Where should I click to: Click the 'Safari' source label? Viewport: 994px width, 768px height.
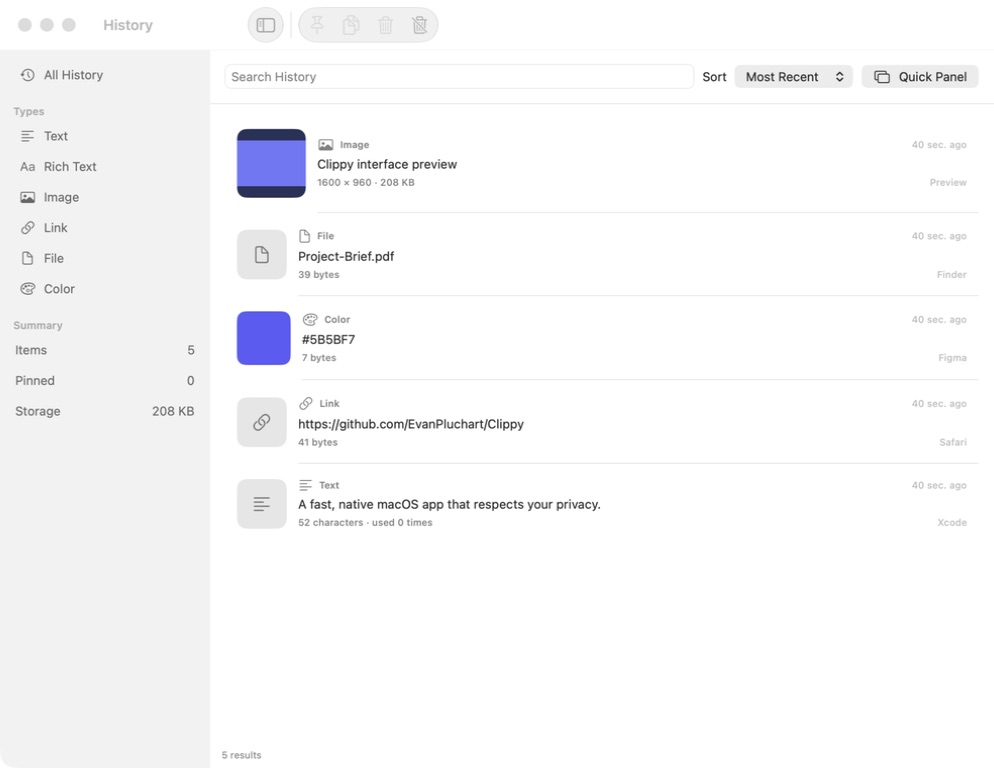click(x=953, y=442)
